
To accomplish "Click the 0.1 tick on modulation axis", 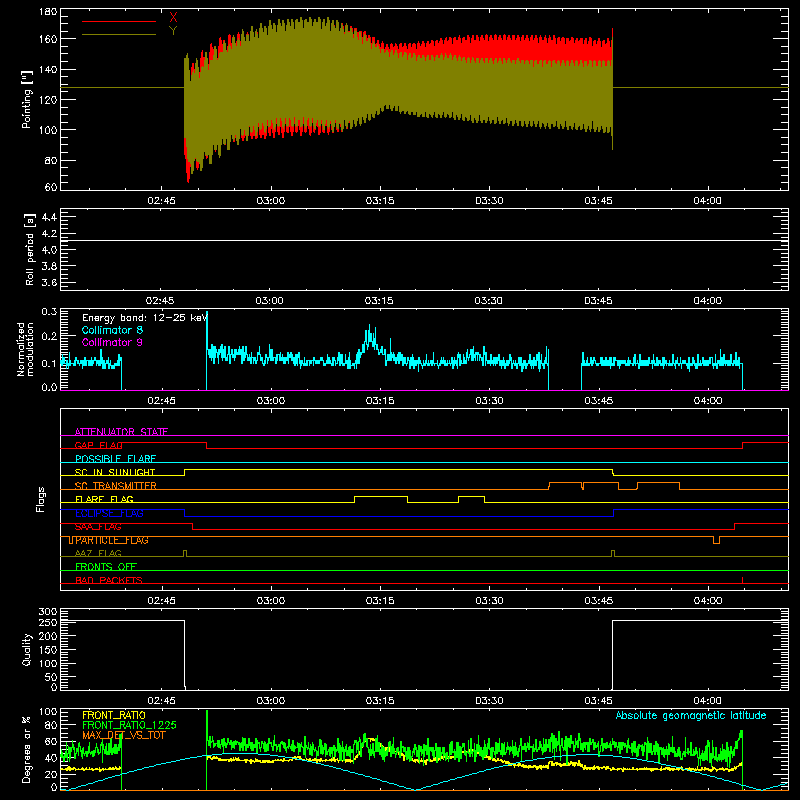I will [49, 363].
